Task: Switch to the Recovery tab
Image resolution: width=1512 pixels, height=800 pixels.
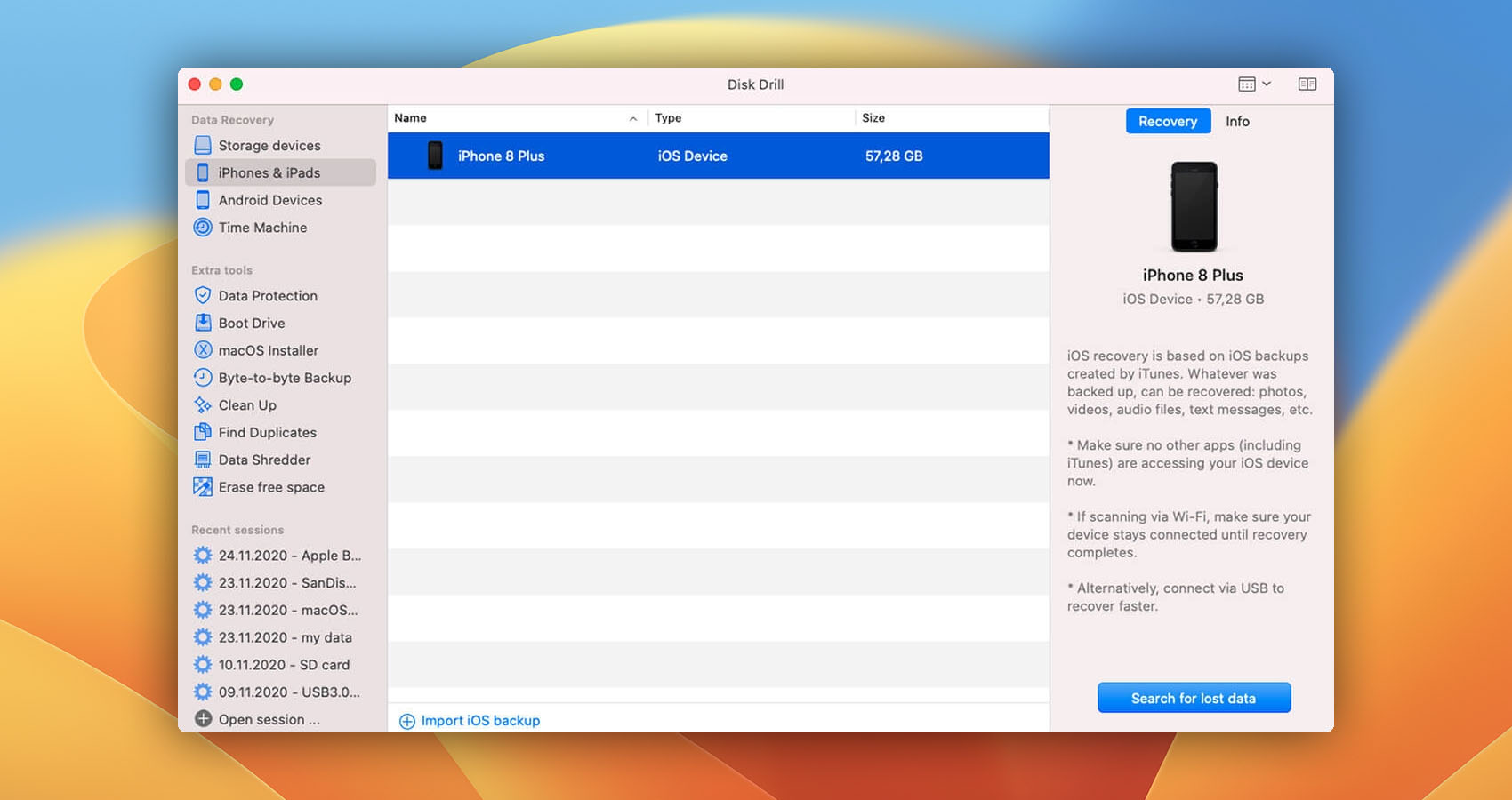Action: point(1168,121)
